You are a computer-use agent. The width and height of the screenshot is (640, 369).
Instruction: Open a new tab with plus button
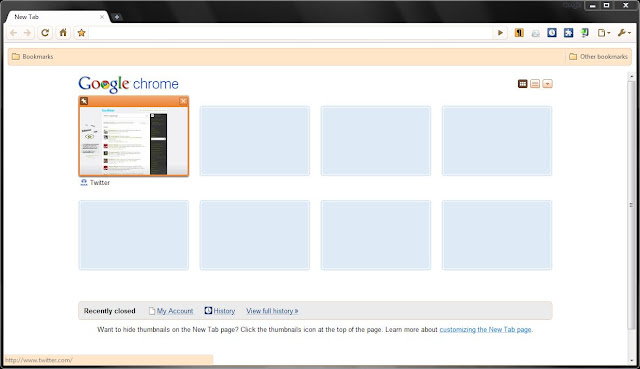(117, 17)
